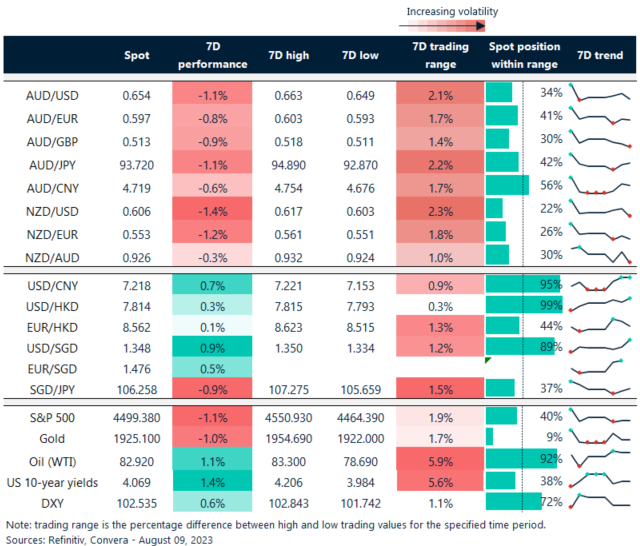Click the AUD/JPY row label
The width and height of the screenshot is (640, 546).
(54, 161)
